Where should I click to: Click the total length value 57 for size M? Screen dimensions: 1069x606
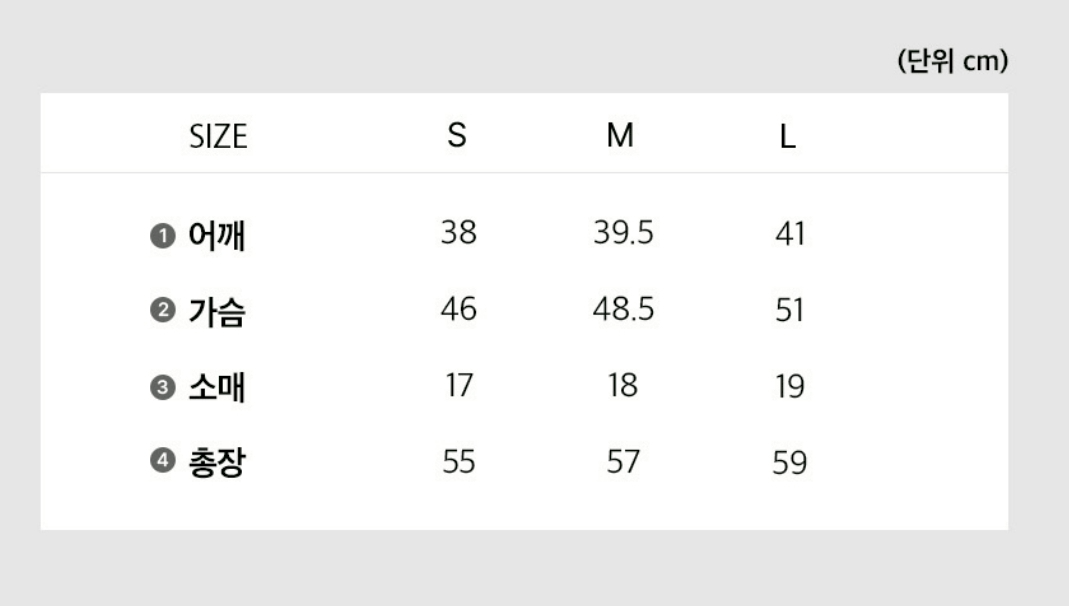pyautogui.click(x=623, y=462)
